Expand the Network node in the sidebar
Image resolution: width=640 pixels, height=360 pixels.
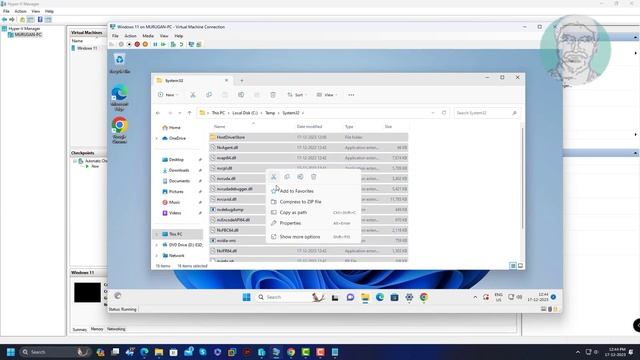coord(157,256)
